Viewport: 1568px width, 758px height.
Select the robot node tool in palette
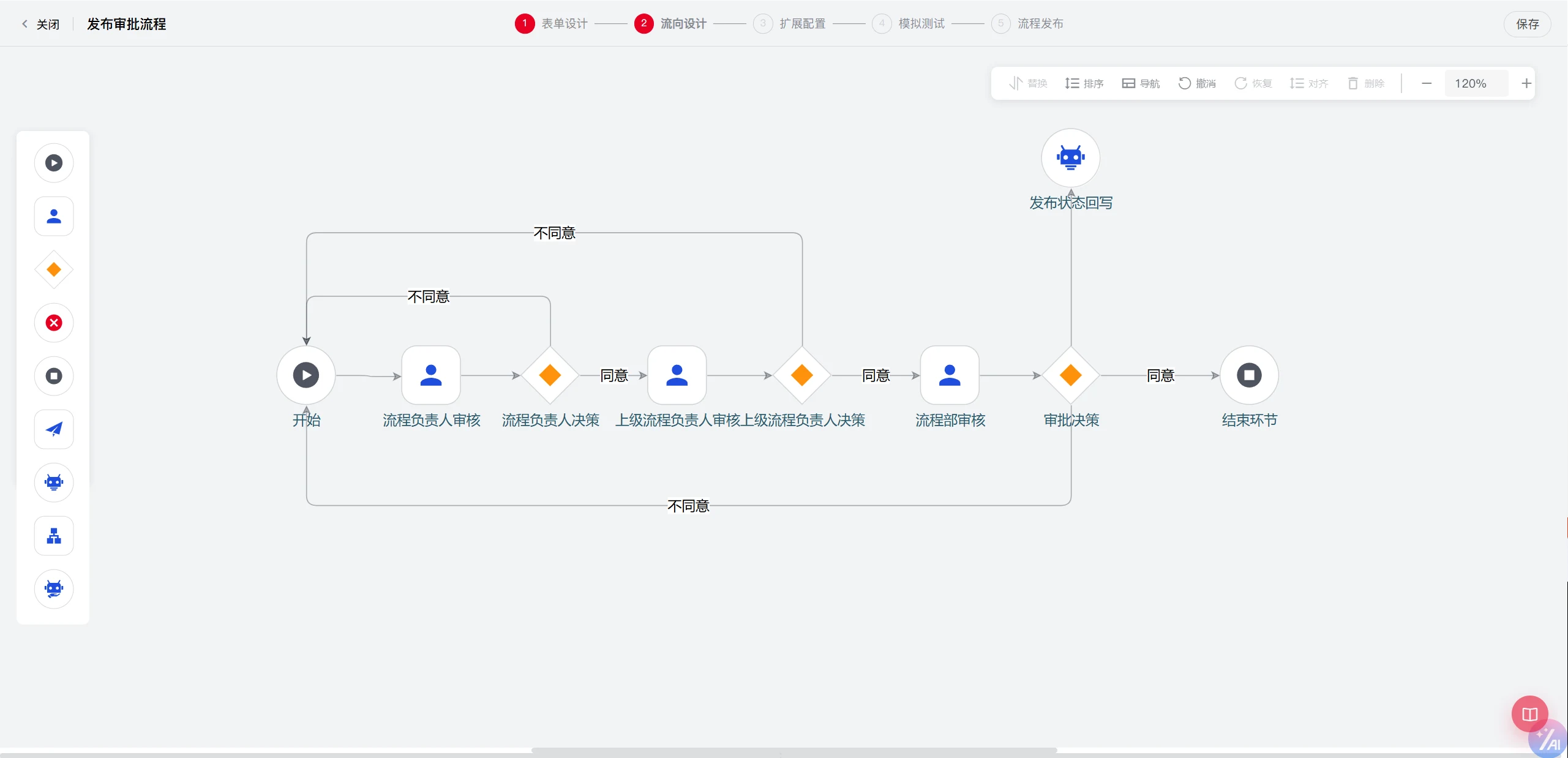[x=54, y=482]
